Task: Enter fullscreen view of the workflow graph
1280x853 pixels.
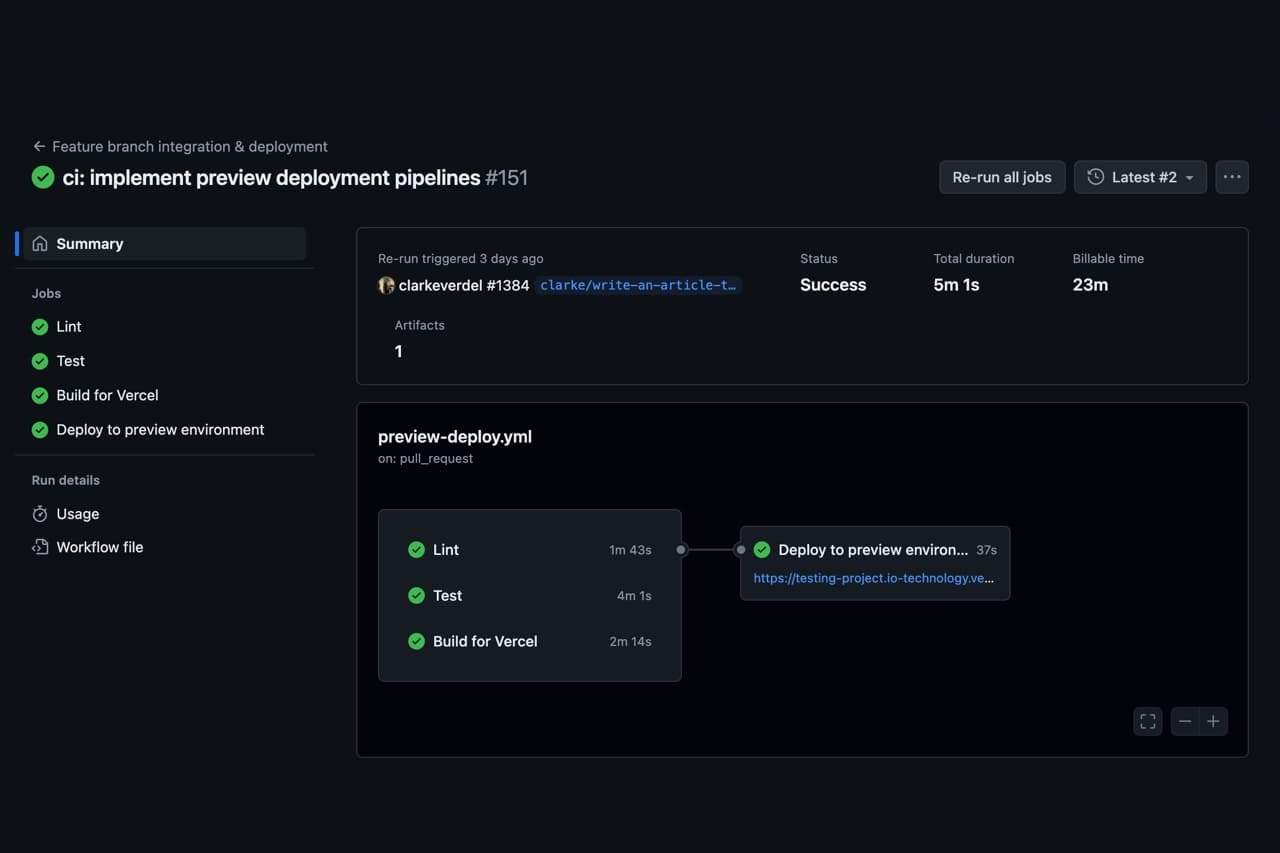Action: (x=1147, y=721)
